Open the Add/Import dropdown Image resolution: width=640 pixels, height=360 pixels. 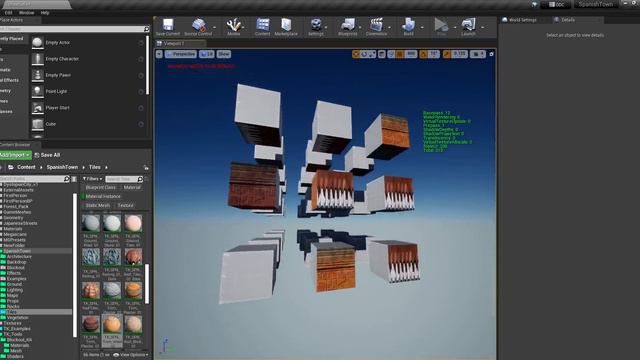(15, 155)
